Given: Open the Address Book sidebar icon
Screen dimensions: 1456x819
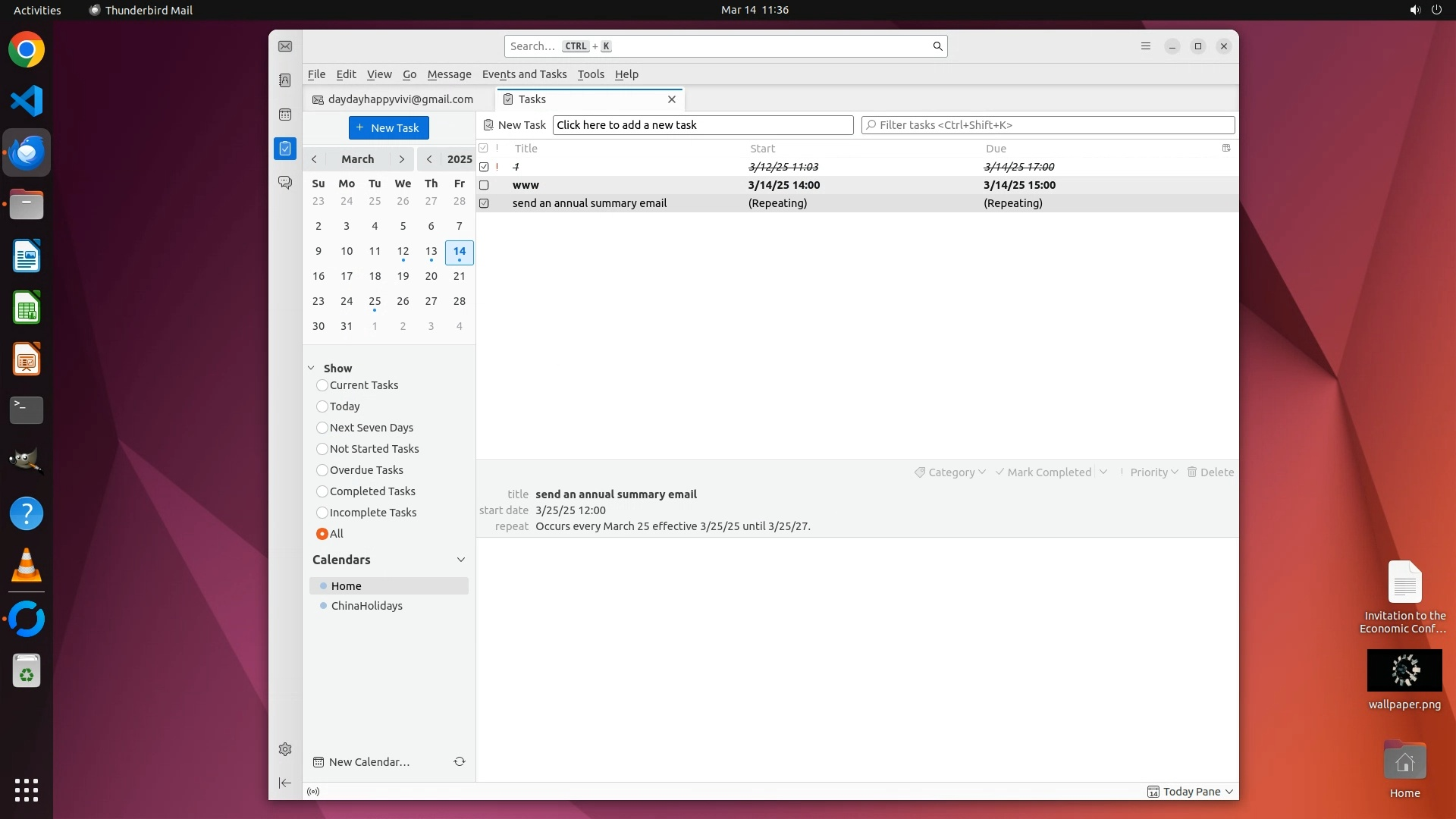Looking at the screenshot, I should coord(285,80).
